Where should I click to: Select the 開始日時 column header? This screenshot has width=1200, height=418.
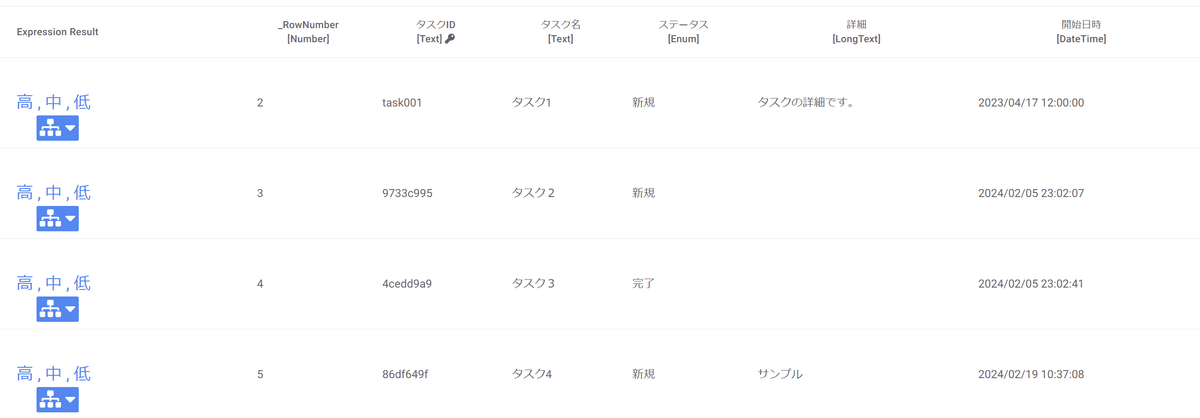pos(1081,32)
